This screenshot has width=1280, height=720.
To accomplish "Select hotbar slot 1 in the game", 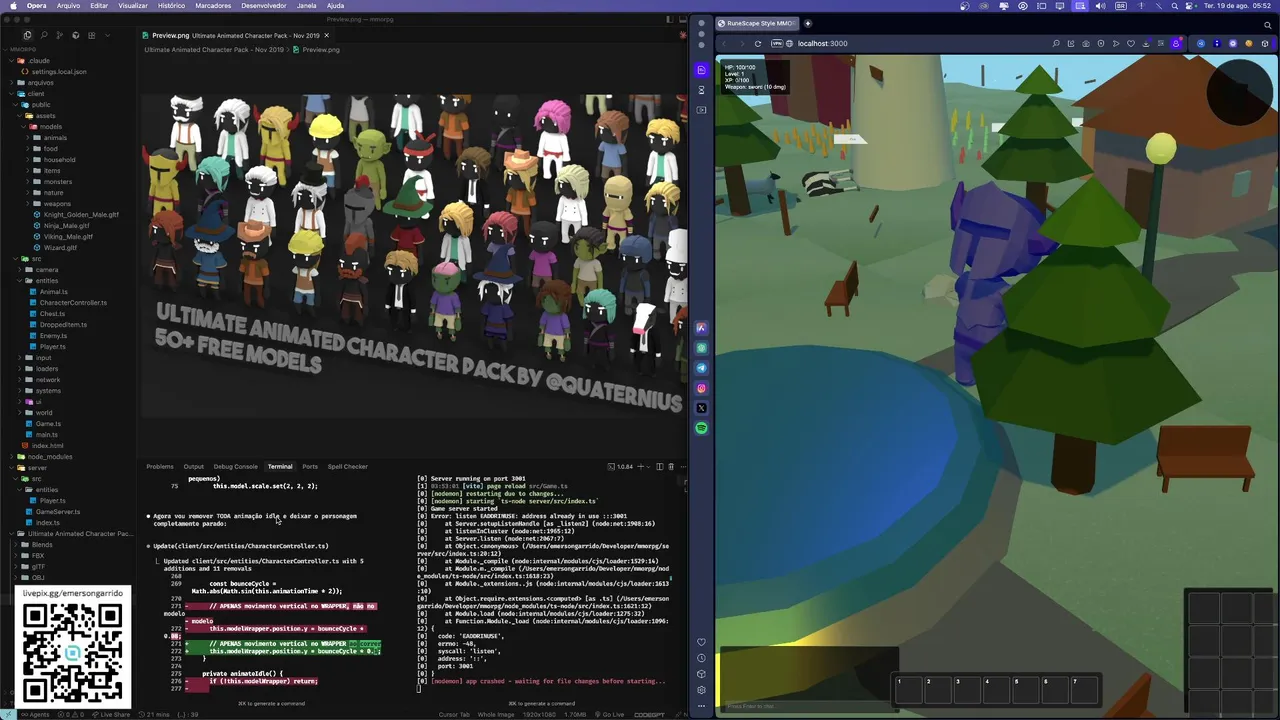I will (x=908, y=689).
